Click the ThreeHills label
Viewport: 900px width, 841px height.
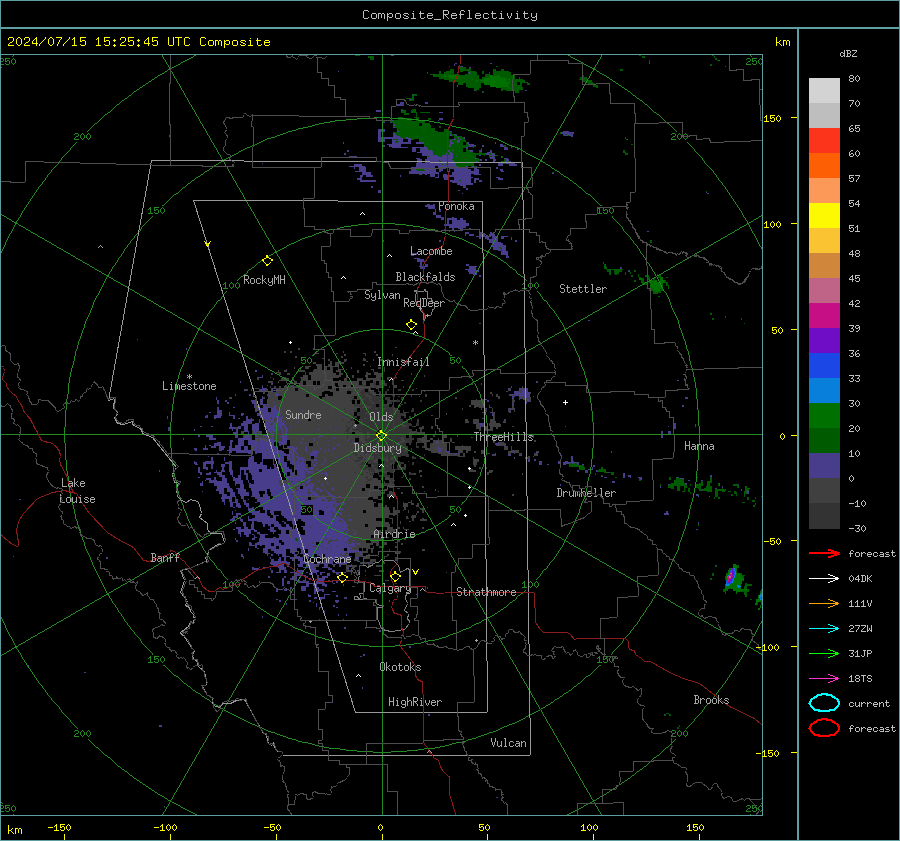503,437
